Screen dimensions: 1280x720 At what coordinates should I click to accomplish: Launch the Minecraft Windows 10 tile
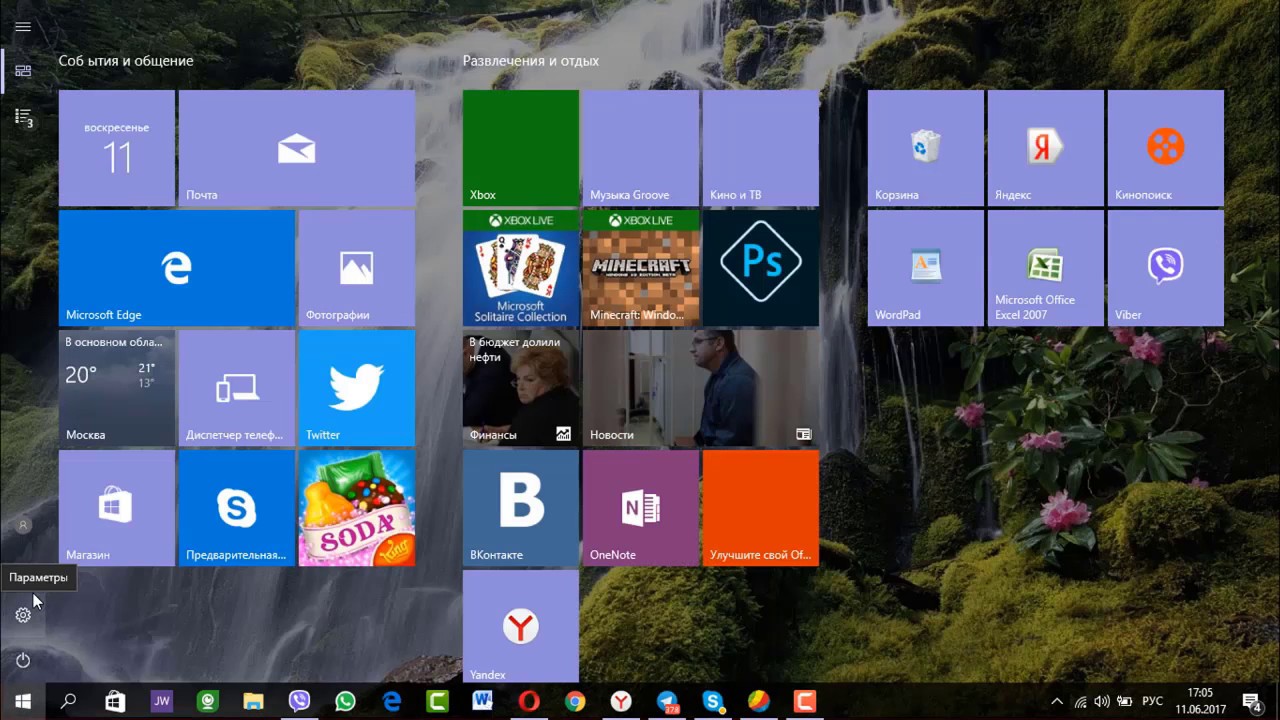click(x=641, y=268)
